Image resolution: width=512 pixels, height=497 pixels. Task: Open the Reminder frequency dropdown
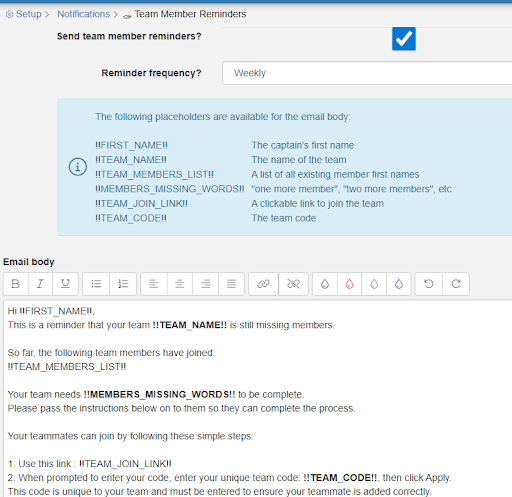(x=367, y=73)
